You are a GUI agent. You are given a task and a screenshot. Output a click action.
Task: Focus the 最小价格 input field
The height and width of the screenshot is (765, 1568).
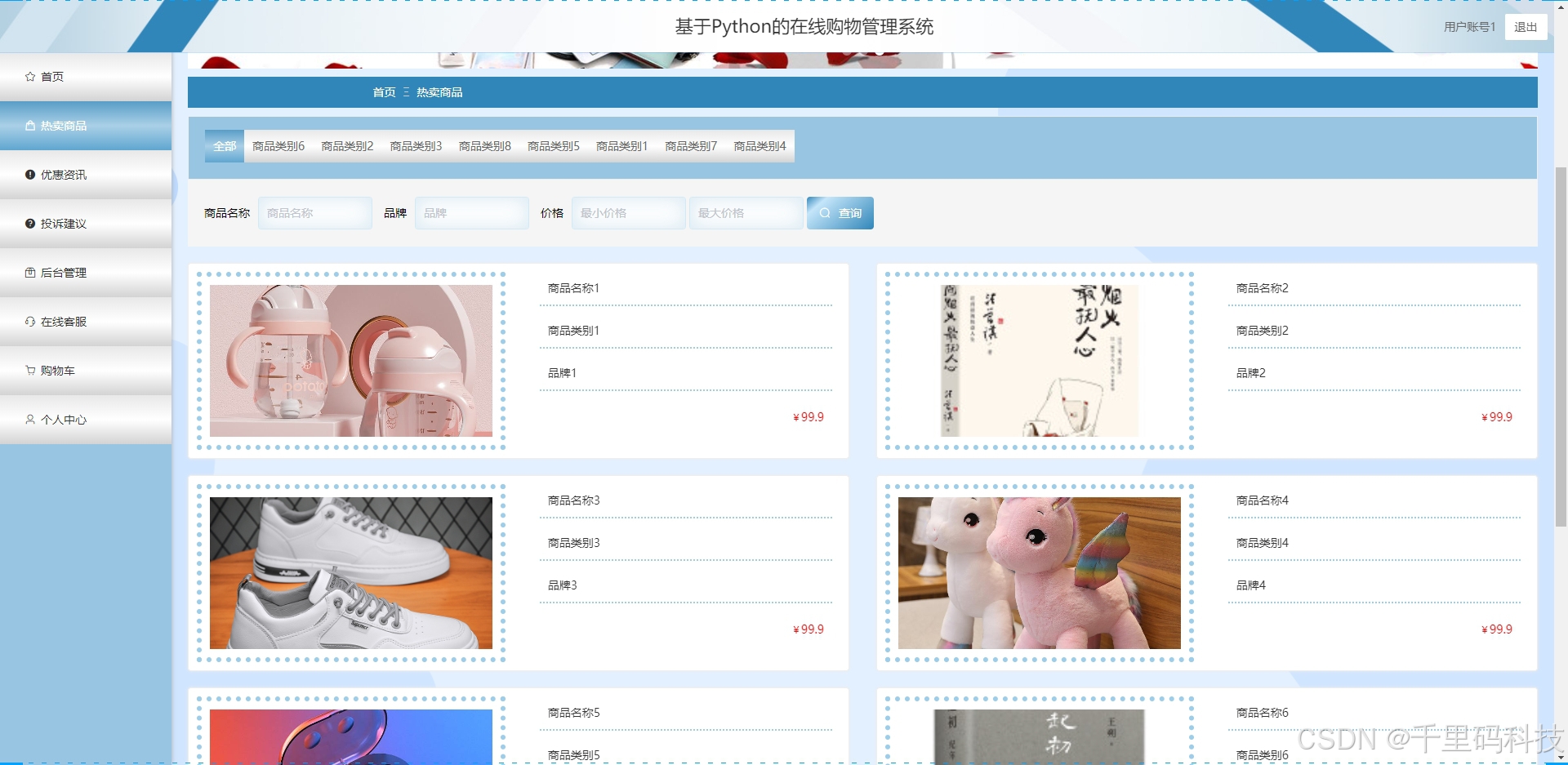629,213
